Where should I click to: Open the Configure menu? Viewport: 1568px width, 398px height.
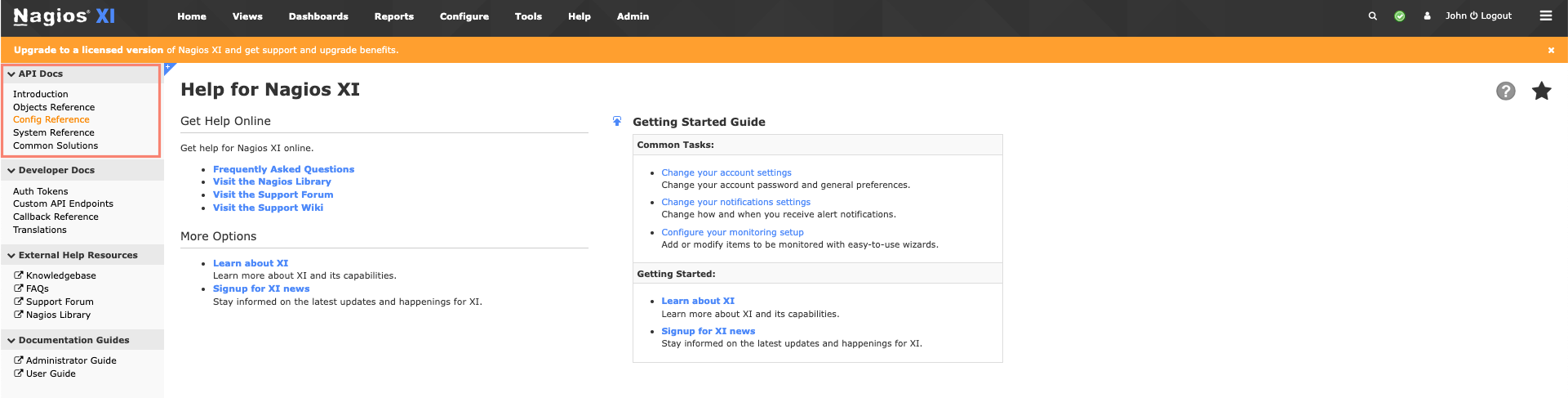click(464, 16)
